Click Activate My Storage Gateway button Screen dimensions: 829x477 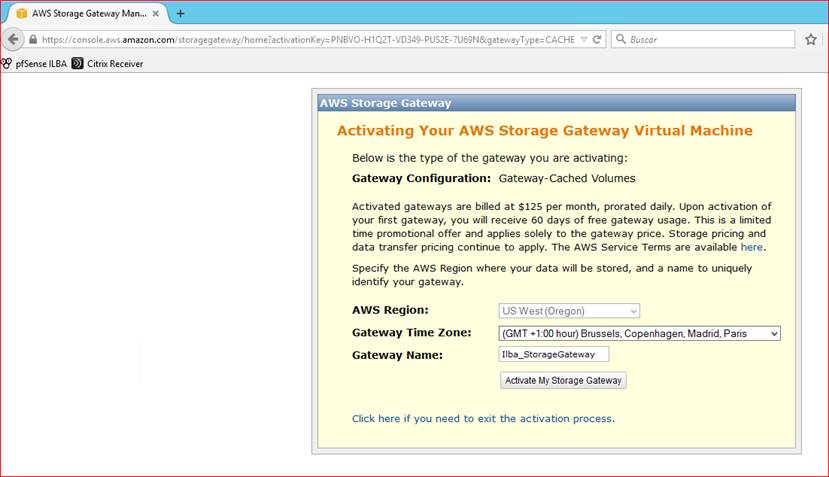click(563, 380)
